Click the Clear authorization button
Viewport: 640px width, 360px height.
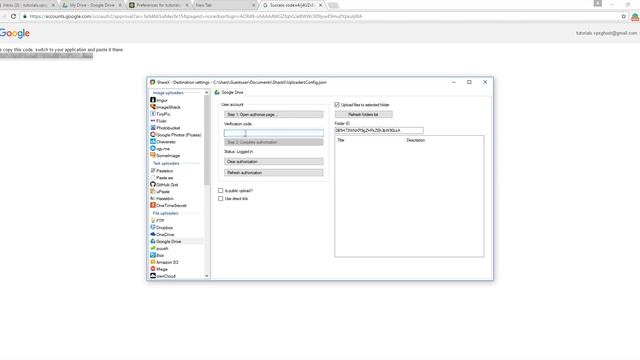click(x=273, y=162)
